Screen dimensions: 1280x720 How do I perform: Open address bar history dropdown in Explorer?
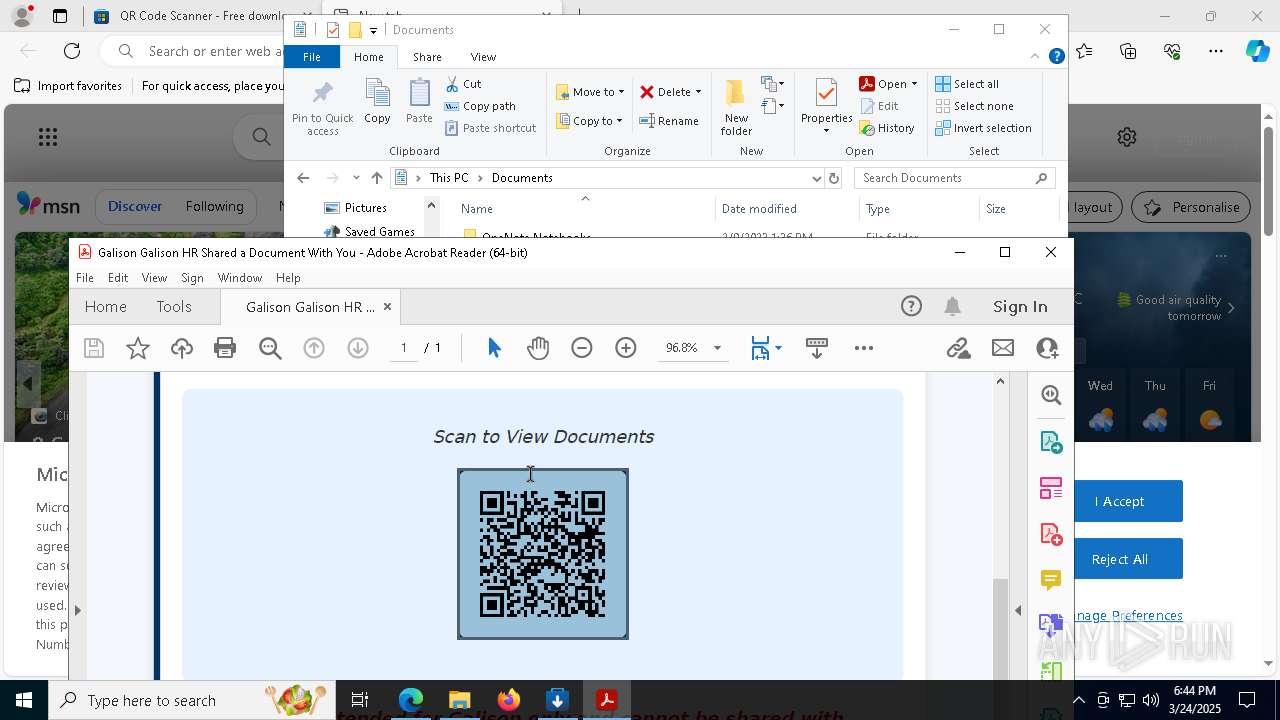tap(817, 178)
